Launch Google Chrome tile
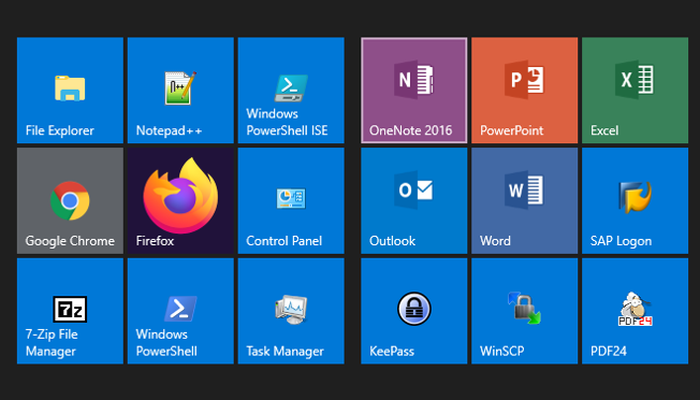 click(70, 201)
